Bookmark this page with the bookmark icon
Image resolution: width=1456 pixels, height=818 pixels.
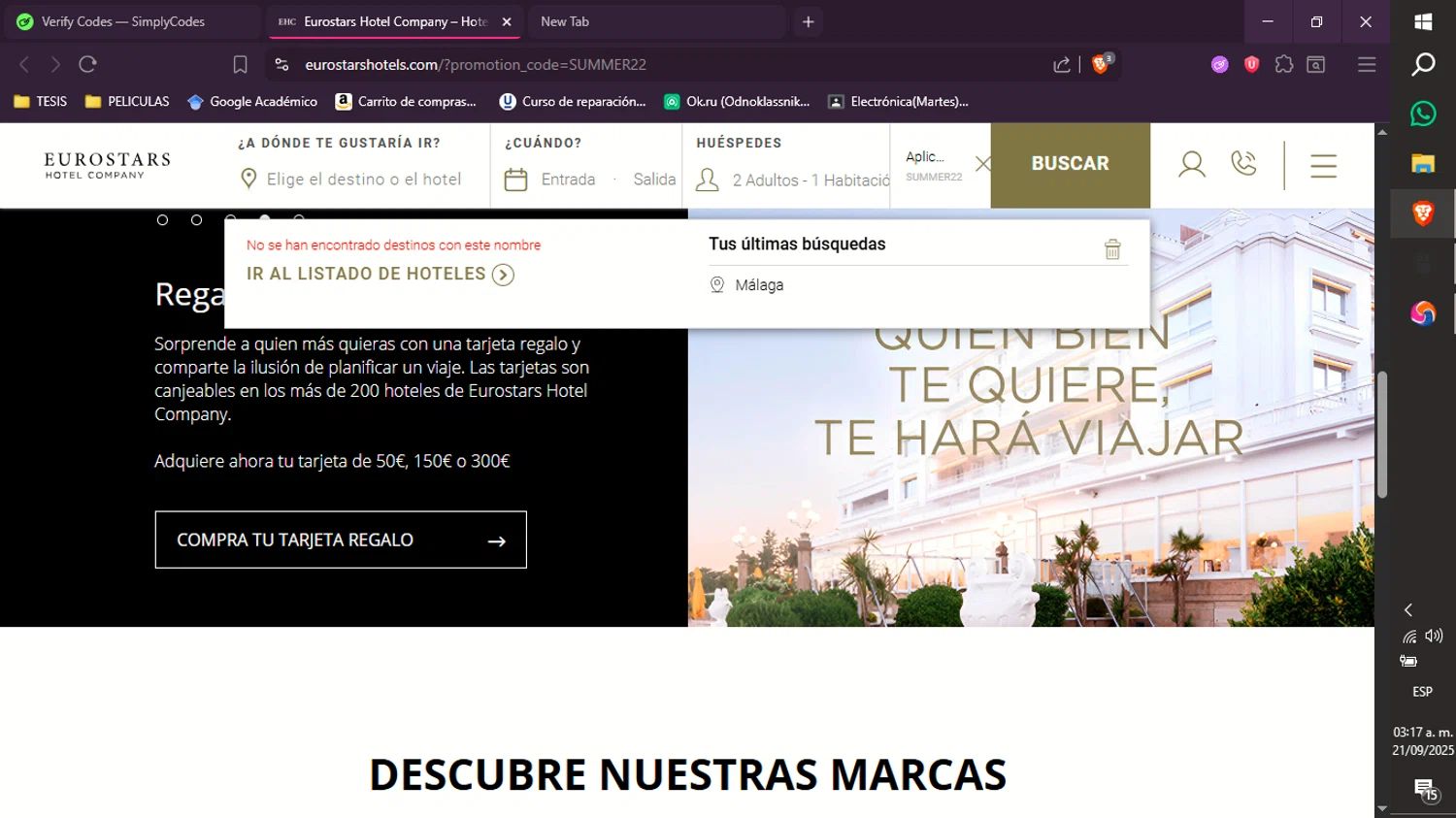[241, 64]
